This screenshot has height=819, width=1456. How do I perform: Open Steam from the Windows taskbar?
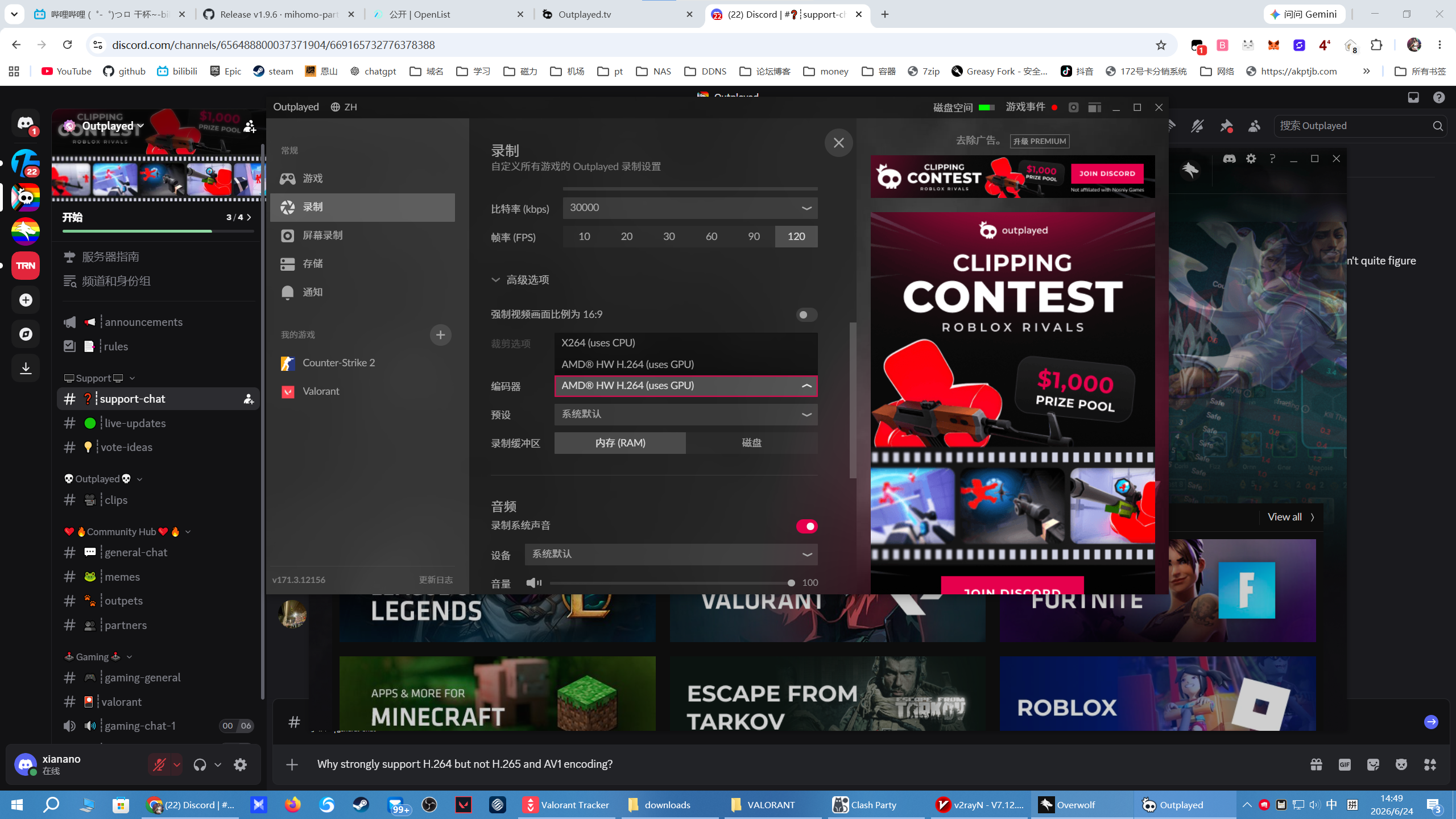pos(361,805)
